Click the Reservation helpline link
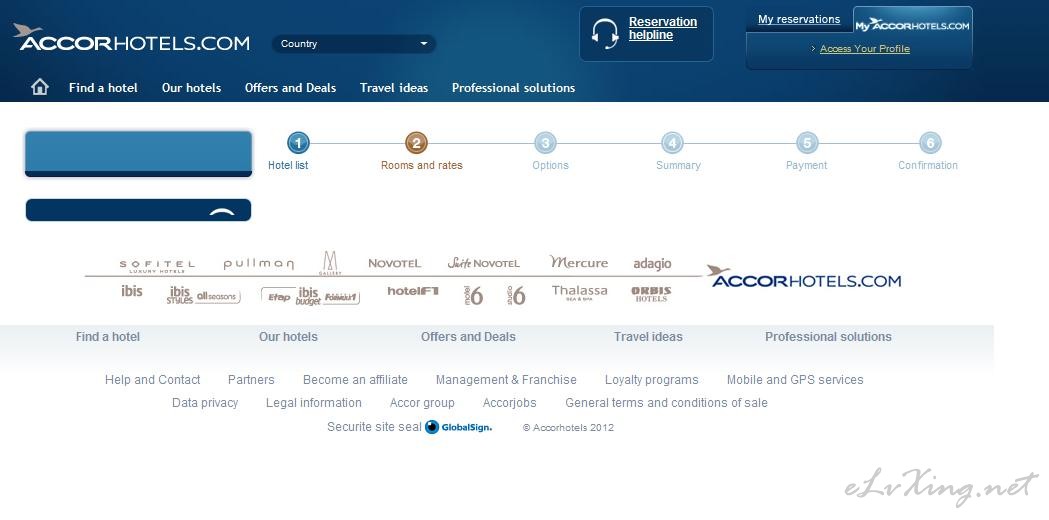 662,28
